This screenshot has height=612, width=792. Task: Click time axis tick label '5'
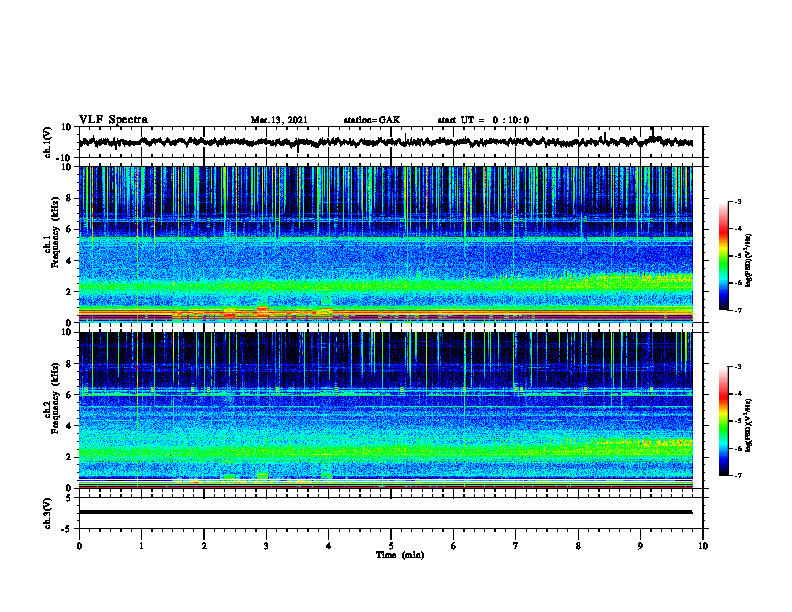point(391,546)
